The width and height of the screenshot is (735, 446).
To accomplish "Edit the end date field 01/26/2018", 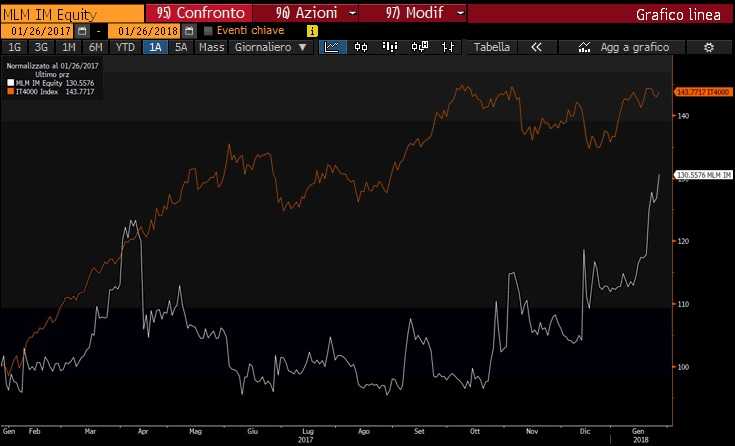I will click(x=144, y=31).
